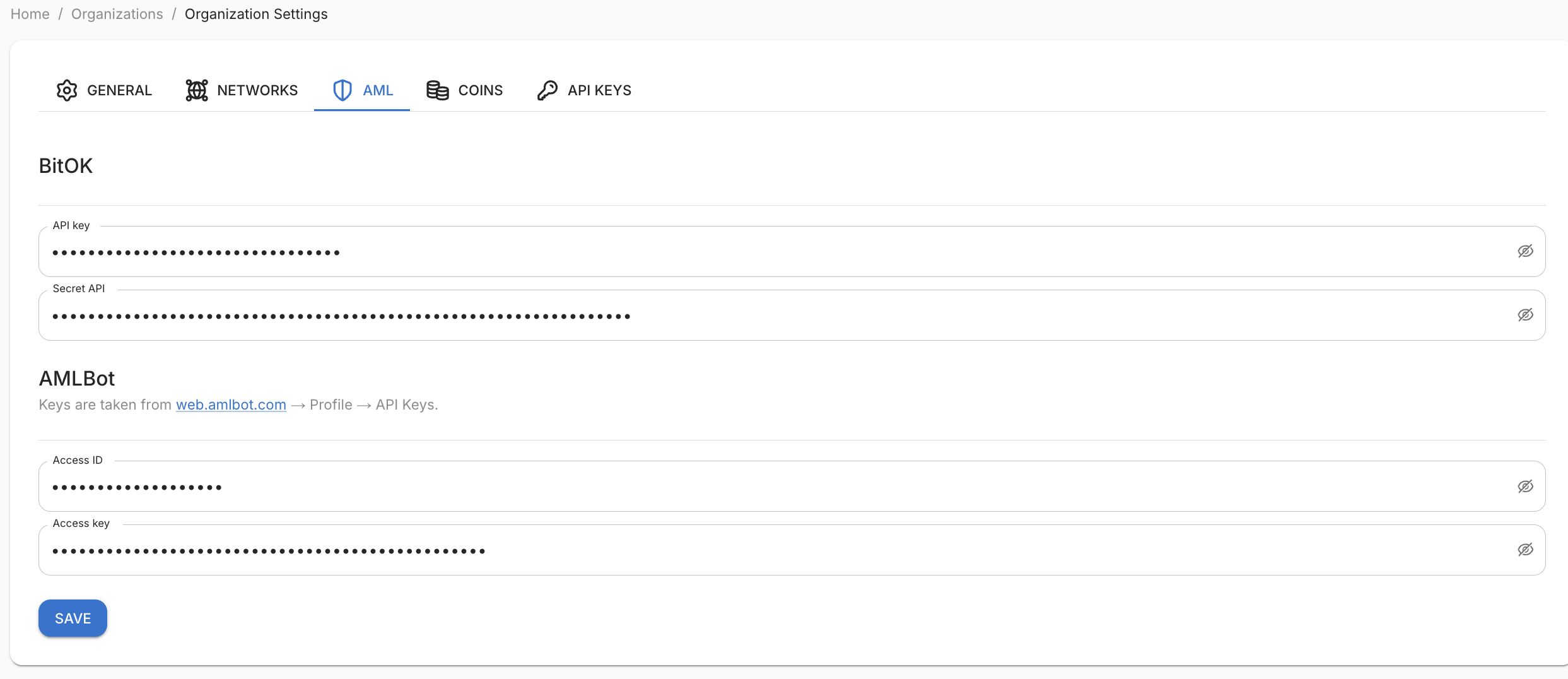Open the GENERAL tab
The width and height of the screenshot is (1568, 679).
tap(104, 90)
